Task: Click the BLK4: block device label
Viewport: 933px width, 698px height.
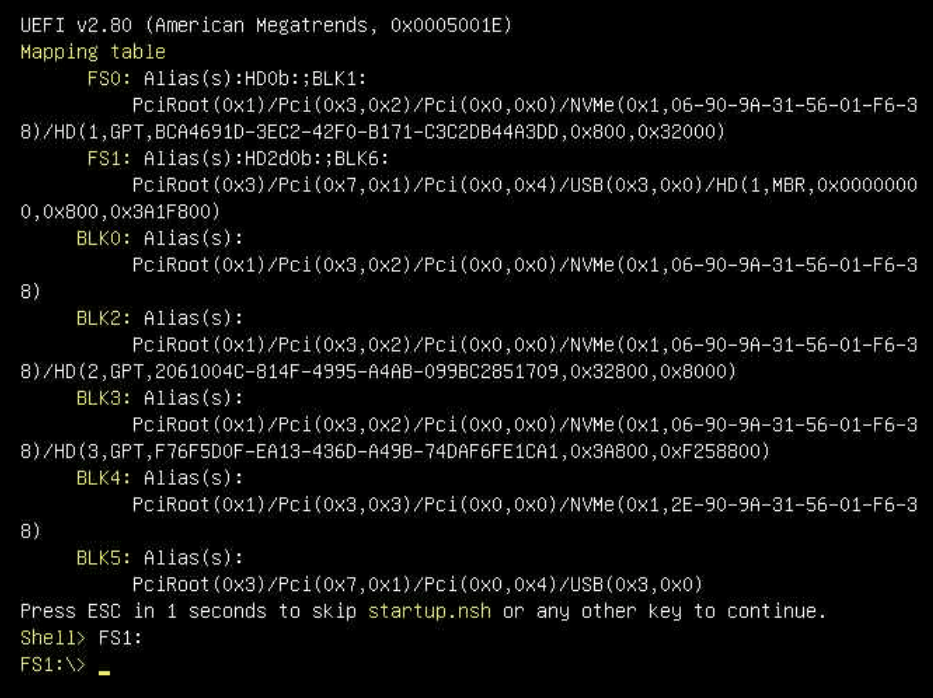Action: pyautogui.click(x=104, y=477)
